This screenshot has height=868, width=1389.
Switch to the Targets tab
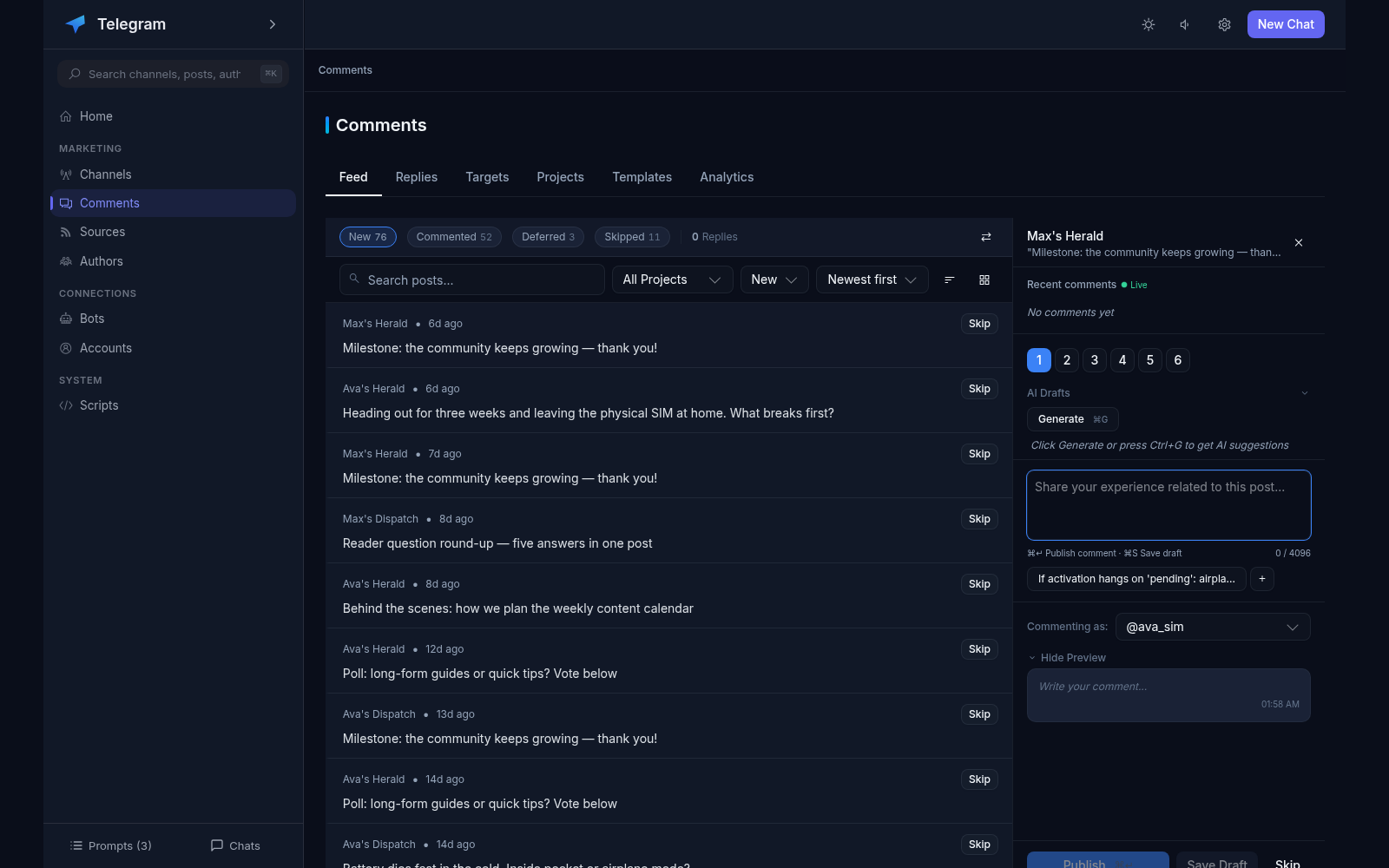pos(487,177)
